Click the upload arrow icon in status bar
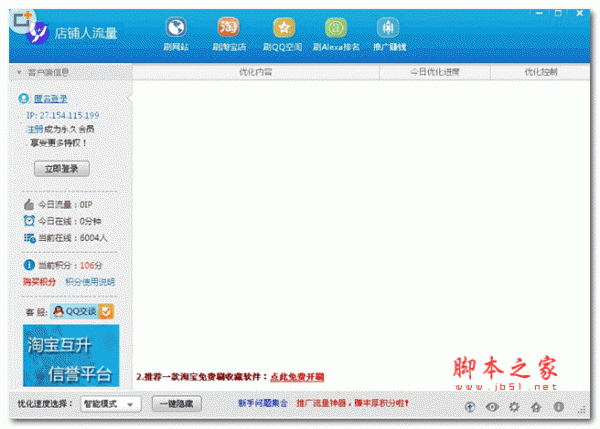Image resolution: width=600 pixels, height=429 pixels. (x=470, y=407)
